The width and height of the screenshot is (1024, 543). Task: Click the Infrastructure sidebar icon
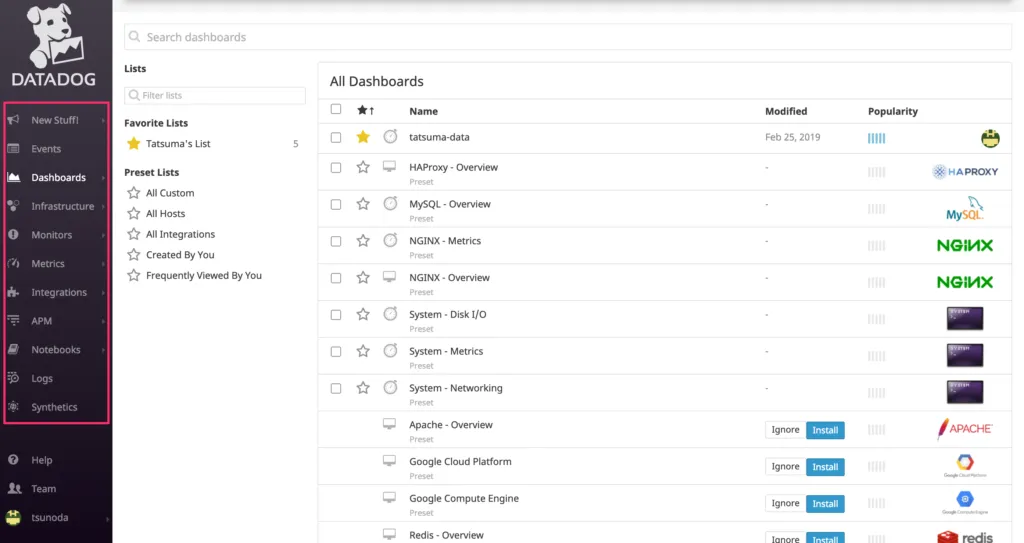(13, 206)
